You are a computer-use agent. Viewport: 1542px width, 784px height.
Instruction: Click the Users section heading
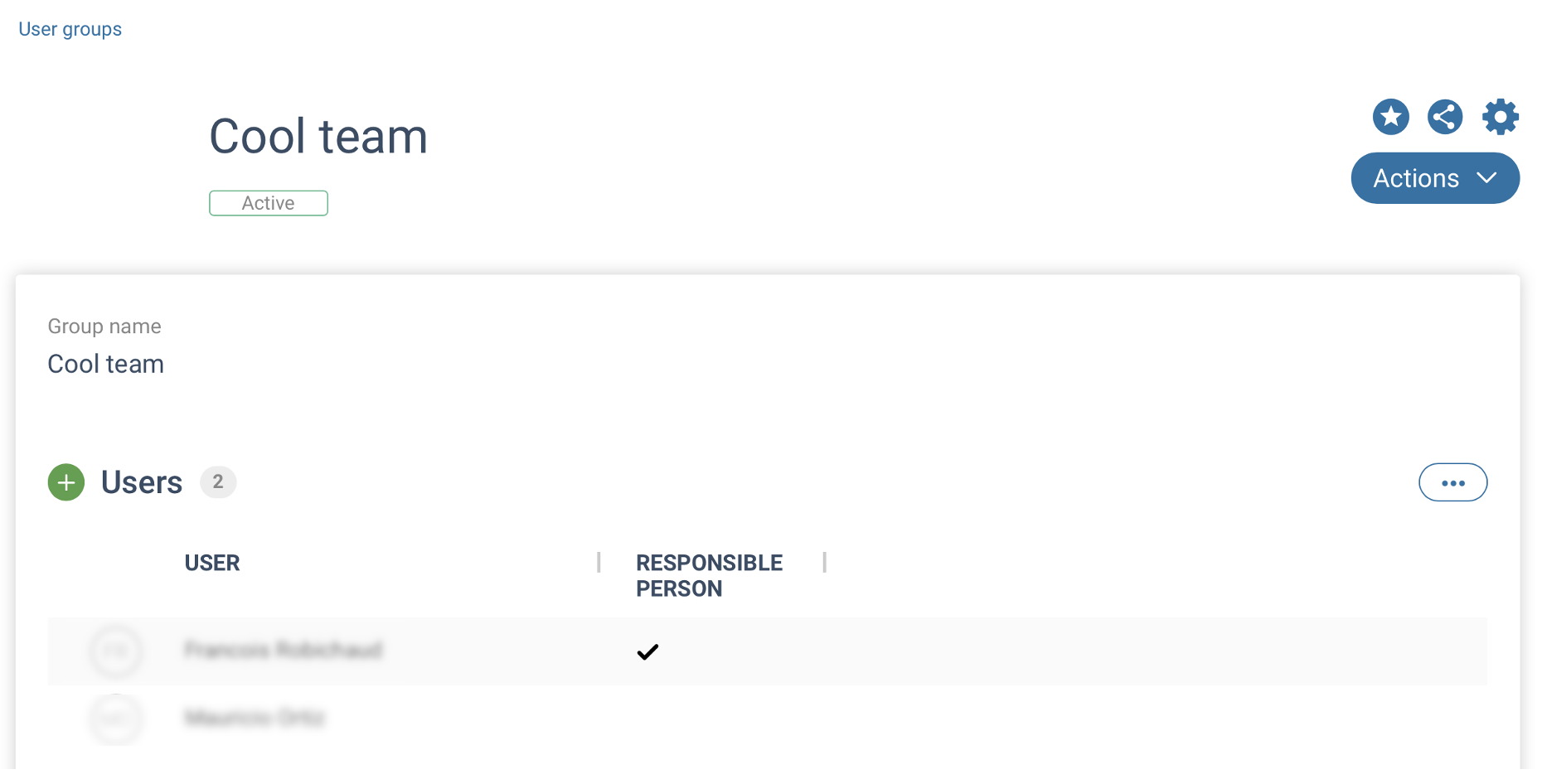point(142,482)
